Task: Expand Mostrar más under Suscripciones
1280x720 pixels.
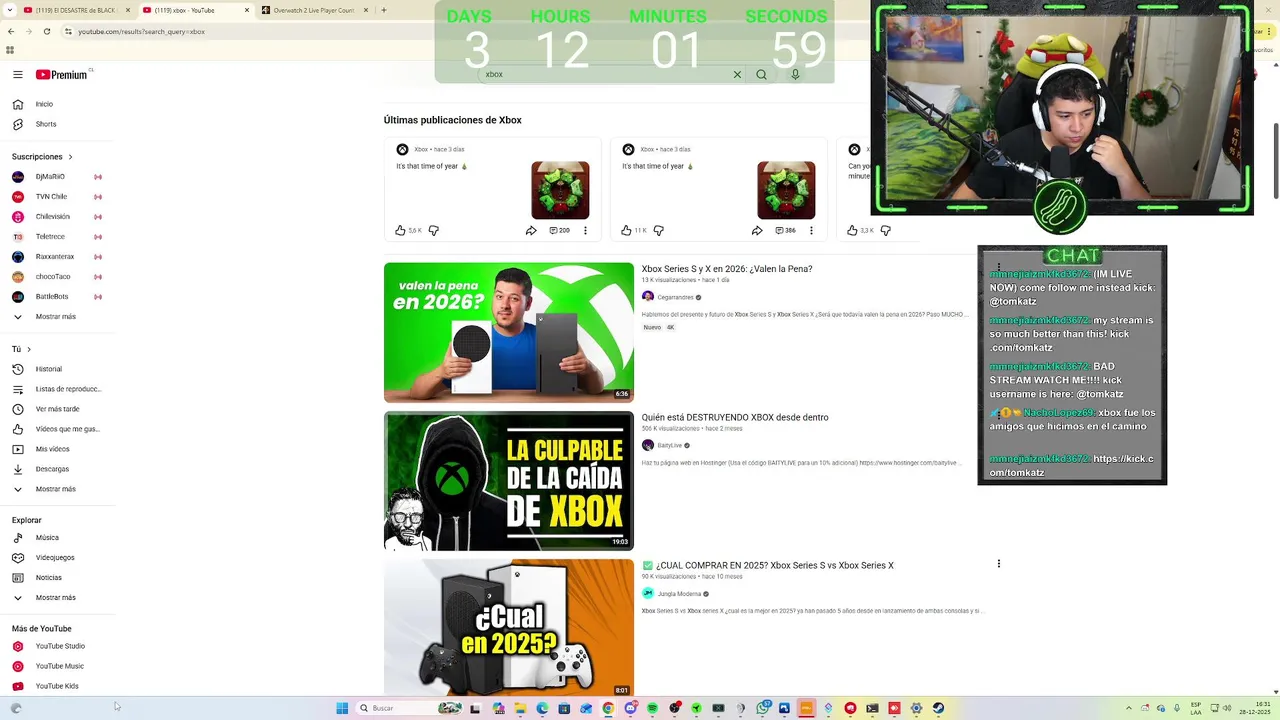Action: pos(55,317)
